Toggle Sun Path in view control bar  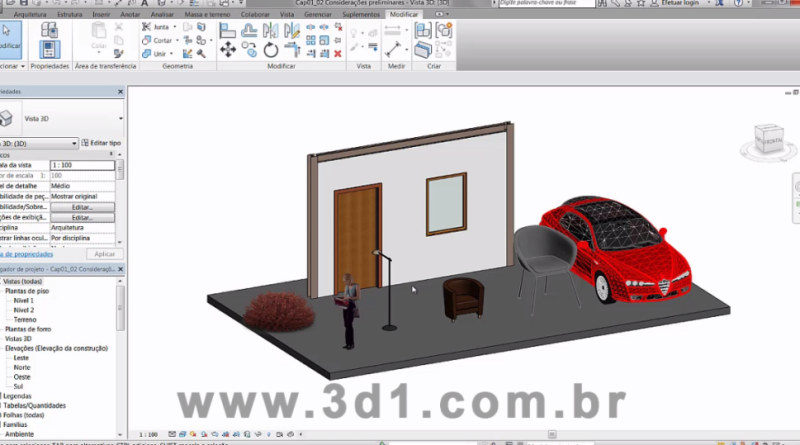[193, 434]
